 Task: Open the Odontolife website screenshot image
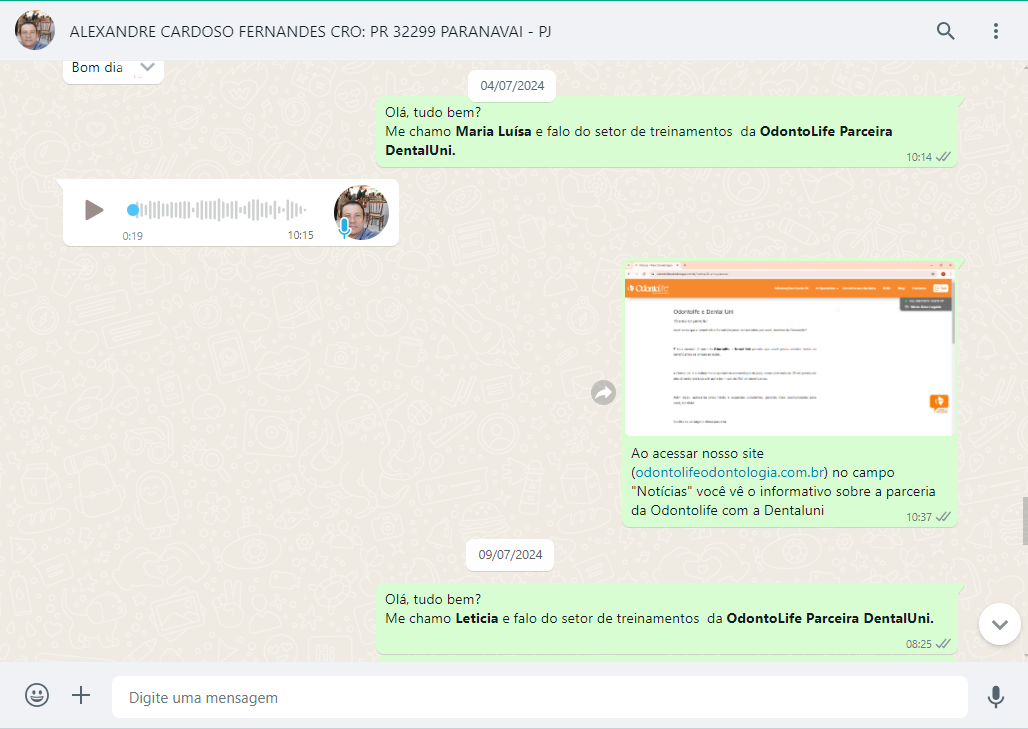[x=789, y=348]
